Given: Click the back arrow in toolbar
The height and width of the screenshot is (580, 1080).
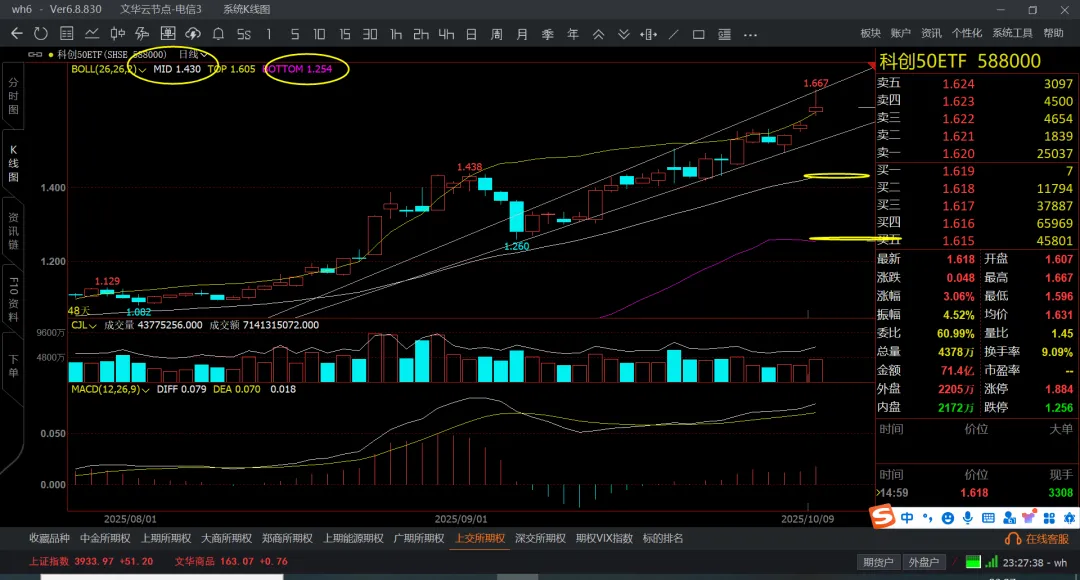Looking at the screenshot, I should coord(17,34).
